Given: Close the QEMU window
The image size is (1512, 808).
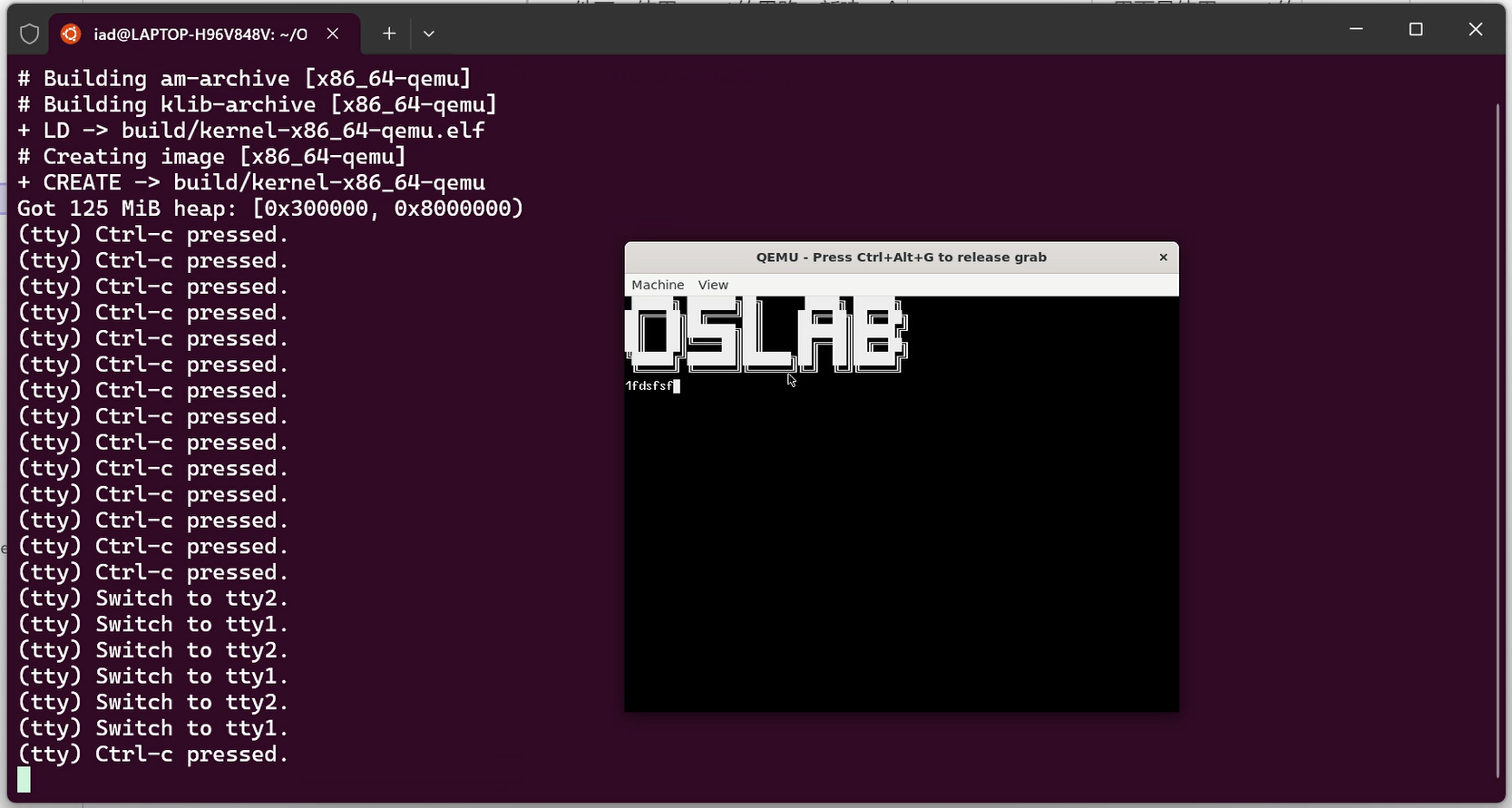Looking at the screenshot, I should 1163,258.
